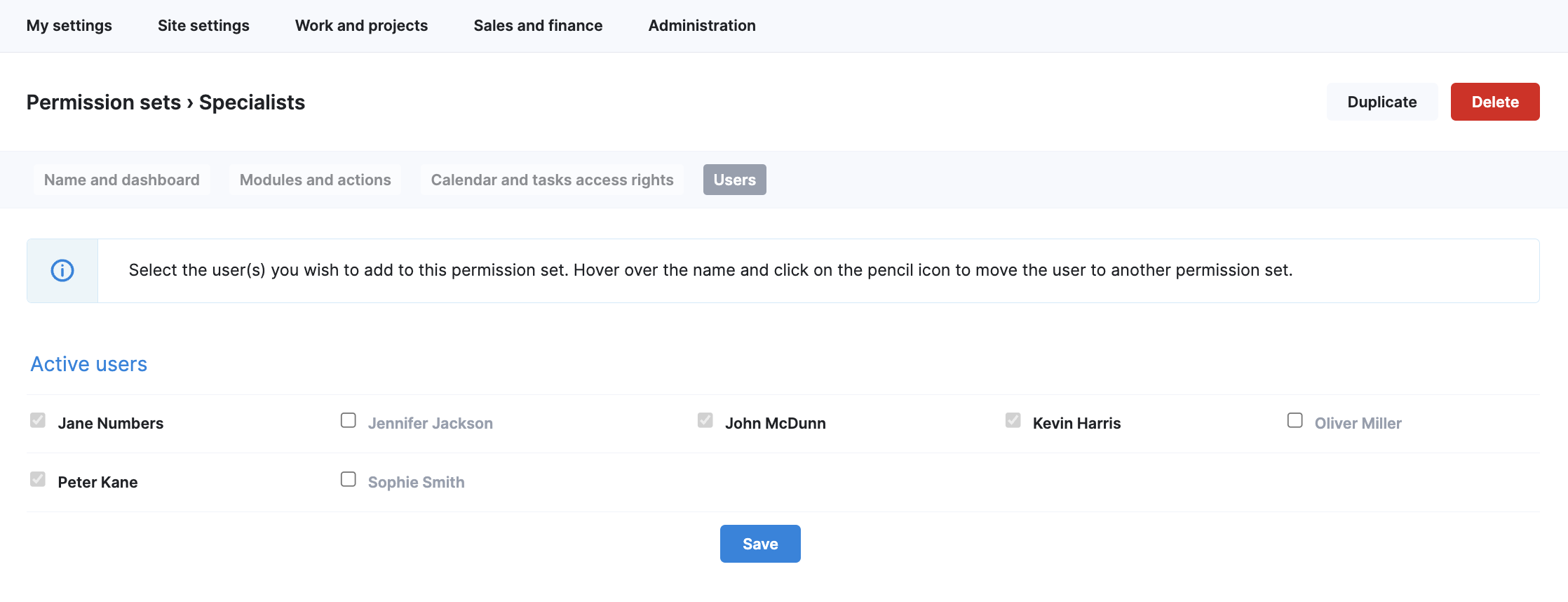The image size is (1568, 602).
Task: Open the Sales and finance menu
Action: (x=538, y=25)
